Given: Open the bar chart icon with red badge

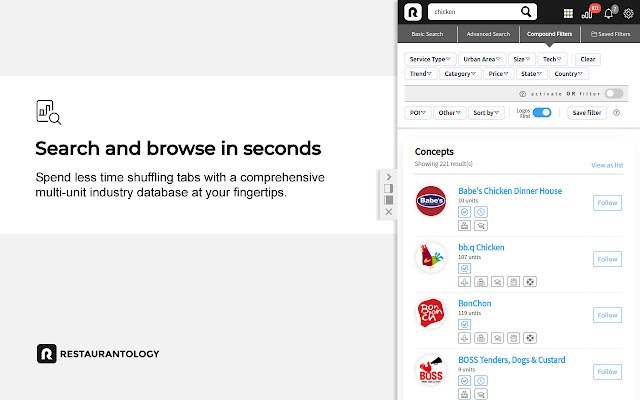Looking at the screenshot, I should [x=587, y=14].
